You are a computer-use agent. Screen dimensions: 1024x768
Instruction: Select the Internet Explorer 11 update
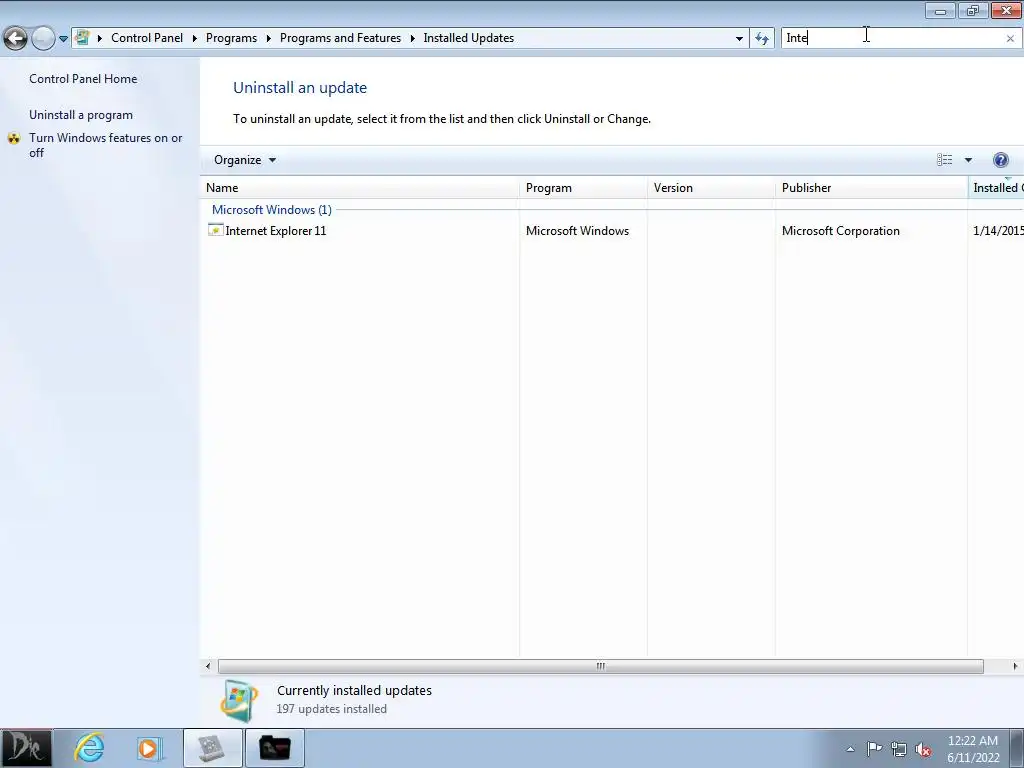coord(275,231)
